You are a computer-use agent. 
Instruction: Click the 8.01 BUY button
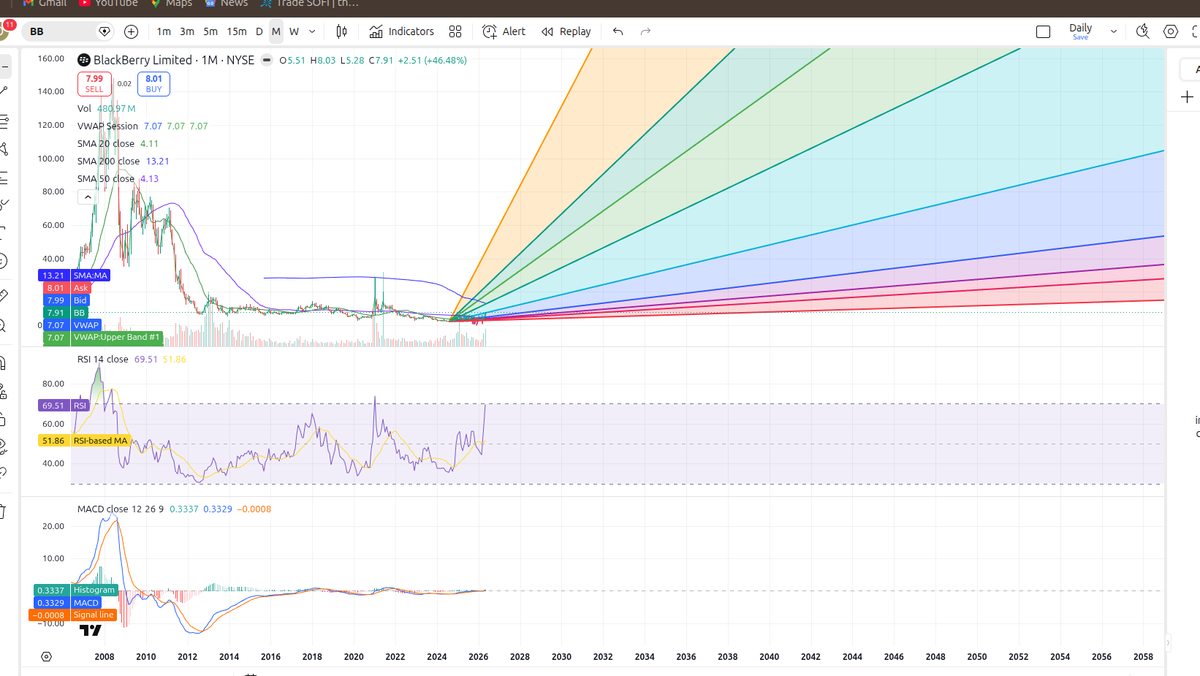click(x=154, y=83)
